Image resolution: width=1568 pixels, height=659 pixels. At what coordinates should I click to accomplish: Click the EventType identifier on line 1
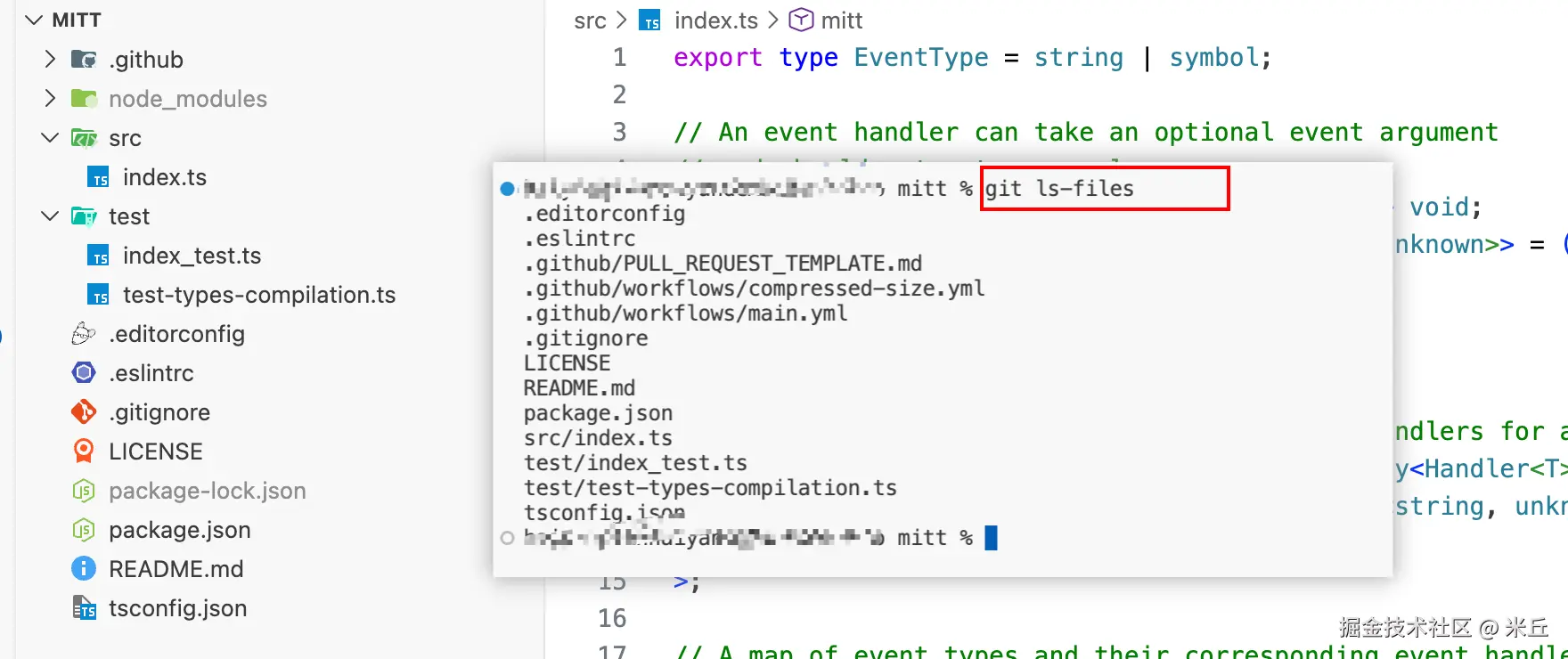tap(921, 57)
